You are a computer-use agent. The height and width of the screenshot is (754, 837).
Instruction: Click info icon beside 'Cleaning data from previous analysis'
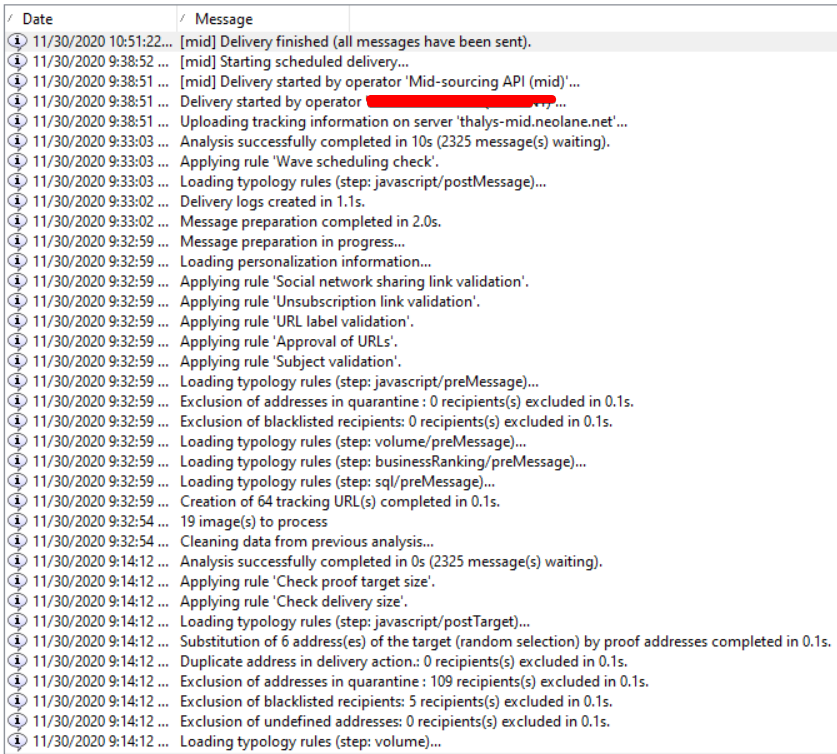16,541
